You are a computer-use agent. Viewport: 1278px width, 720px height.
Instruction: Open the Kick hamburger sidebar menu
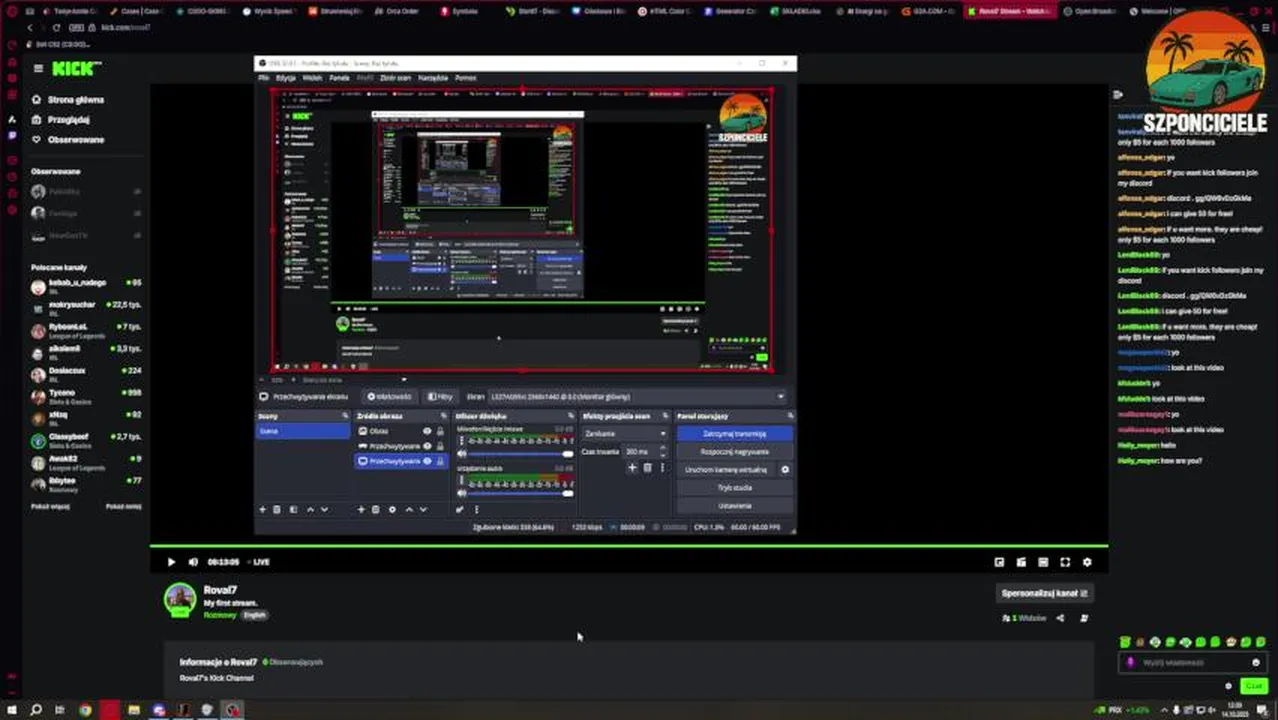pos(38,68)
